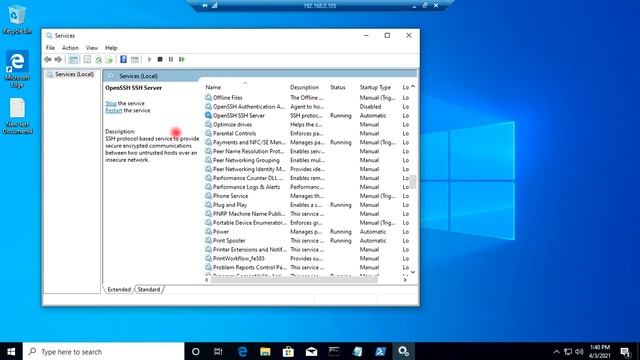Viewport: 640px width, 360px height.
Task: Open Properties from the toolbar icon
Action: (87, 60)
